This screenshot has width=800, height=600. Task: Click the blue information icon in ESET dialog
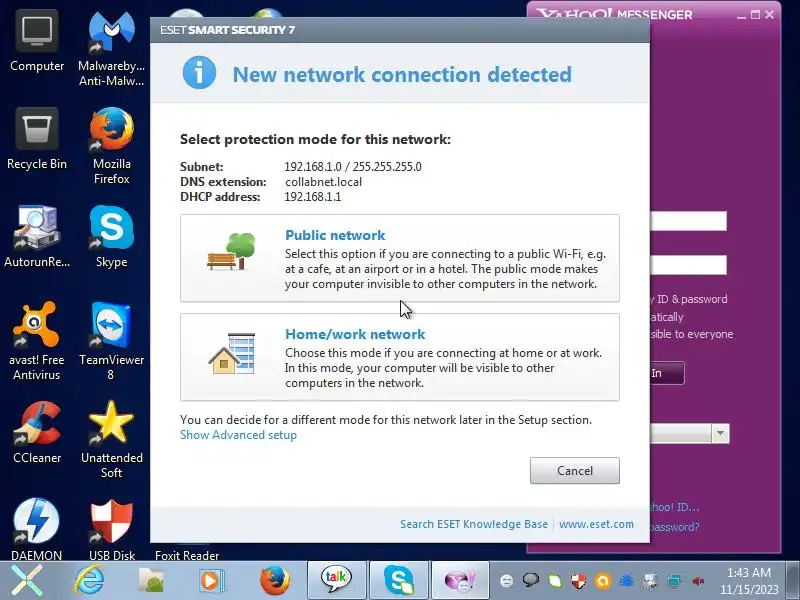(x=199, y=73)
